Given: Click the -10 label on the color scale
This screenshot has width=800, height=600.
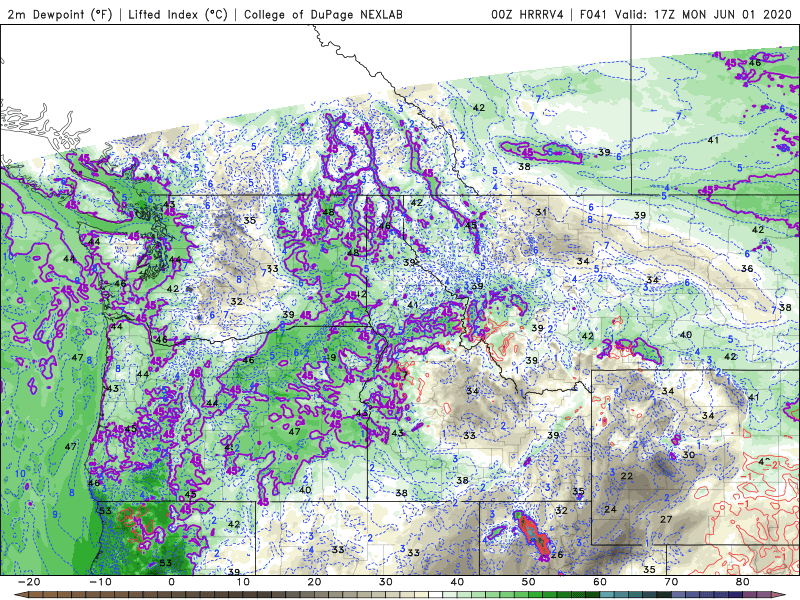Looking at the screenshot, I should point(100,582).
